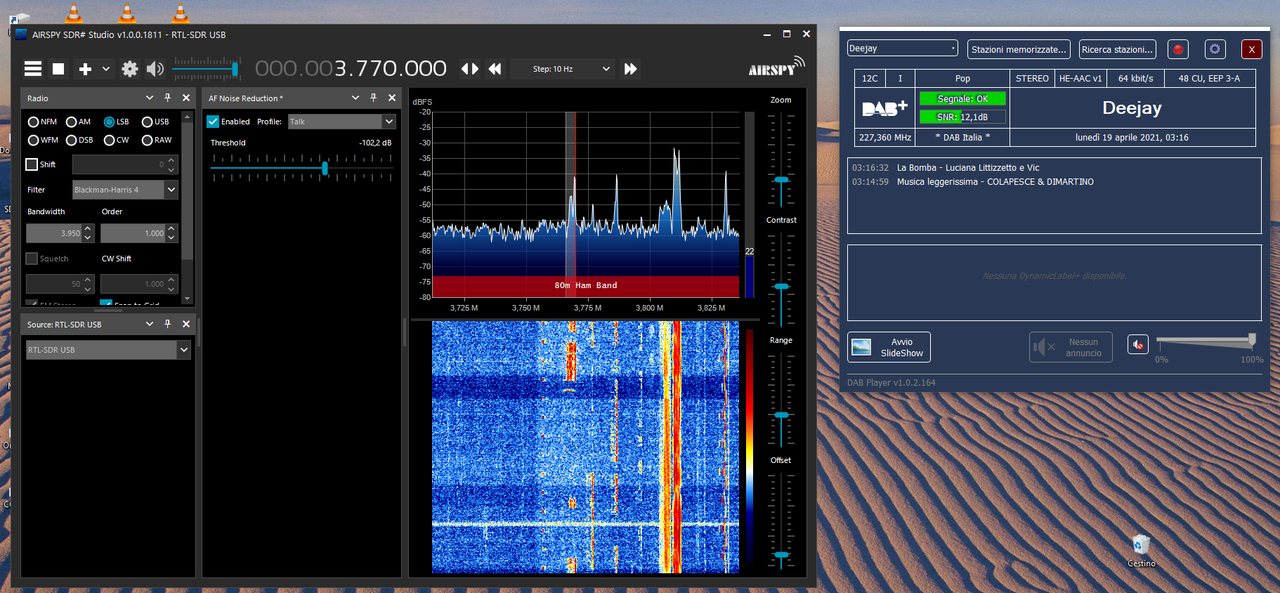Adjust the spectrum Range slider
Image resolution: width=1280 pixels, height=593 pixels.
(781, 398)
